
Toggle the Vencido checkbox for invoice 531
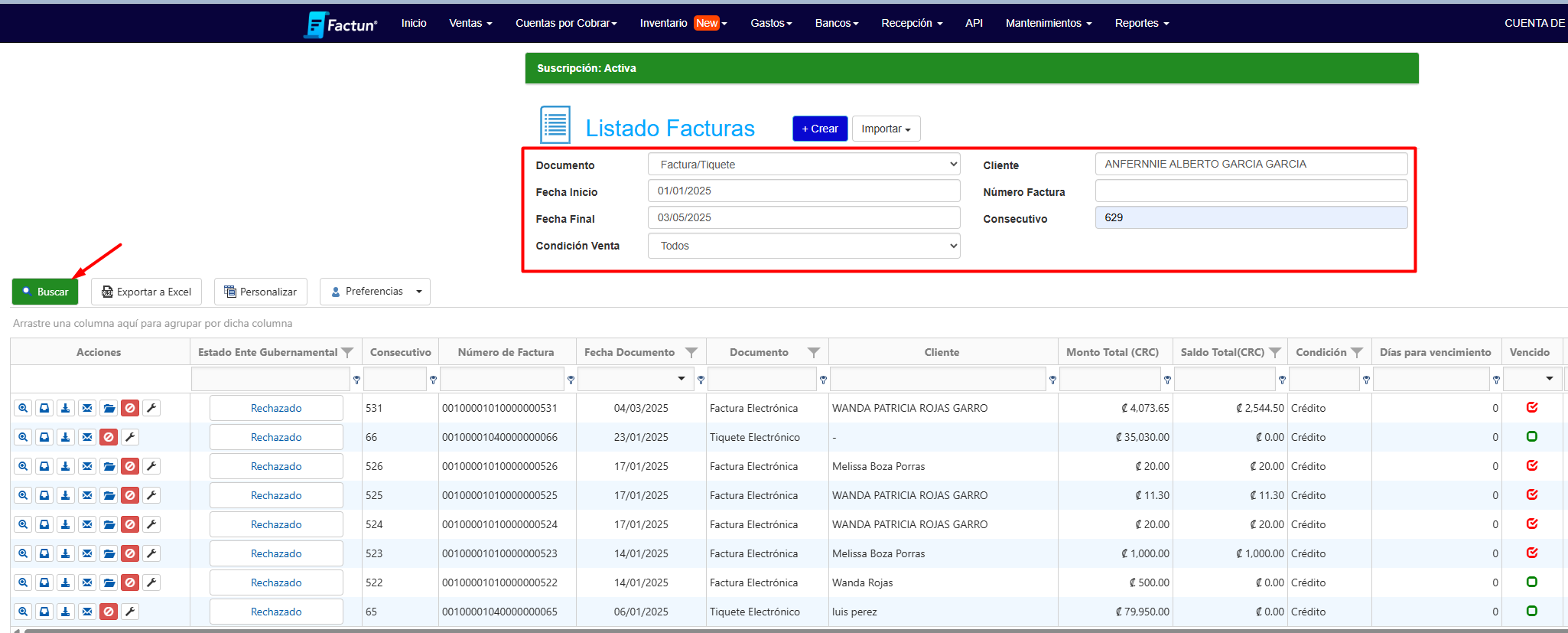click(x=1532, y=407)
